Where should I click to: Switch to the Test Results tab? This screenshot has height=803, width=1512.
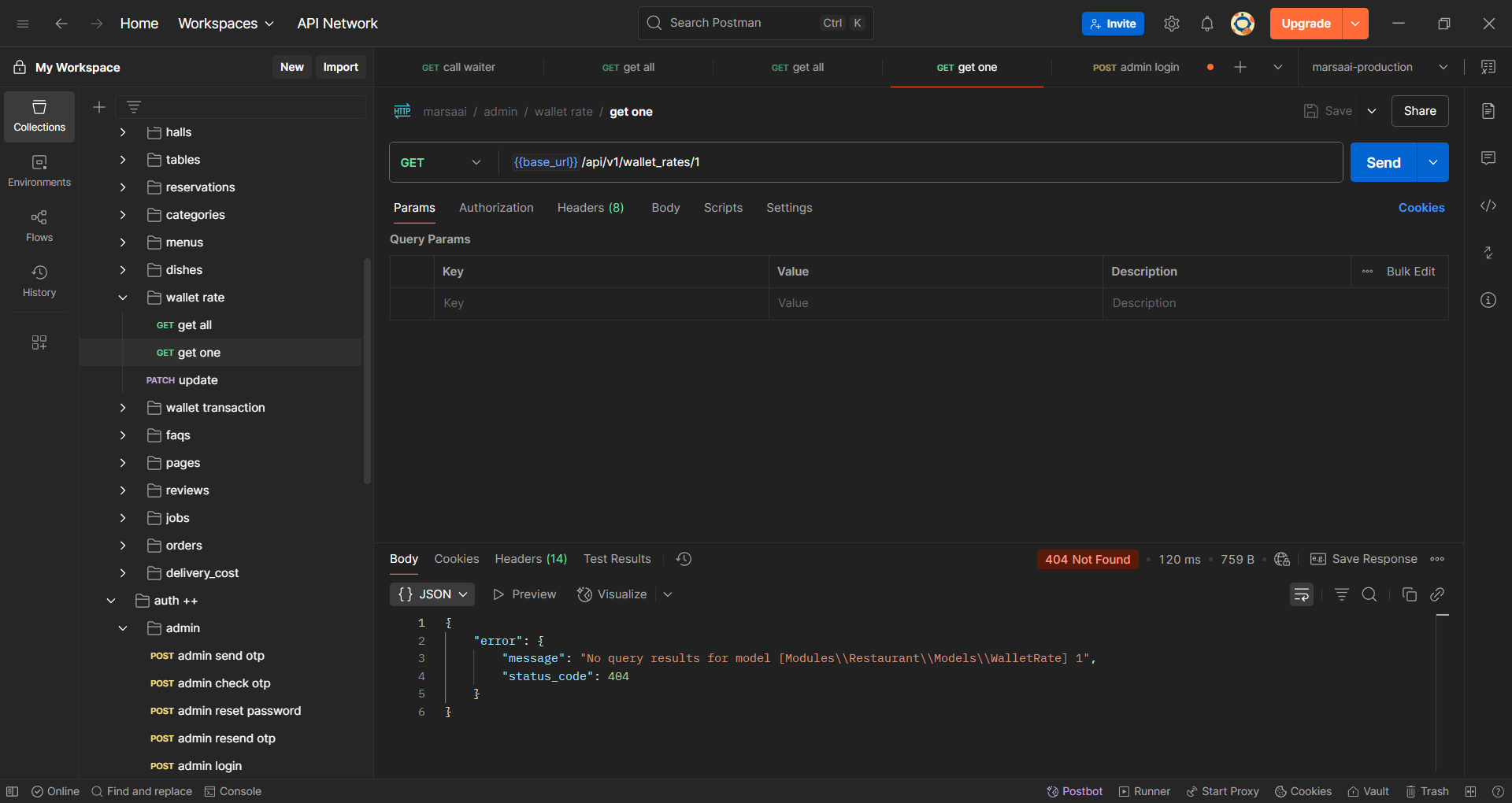617,559
